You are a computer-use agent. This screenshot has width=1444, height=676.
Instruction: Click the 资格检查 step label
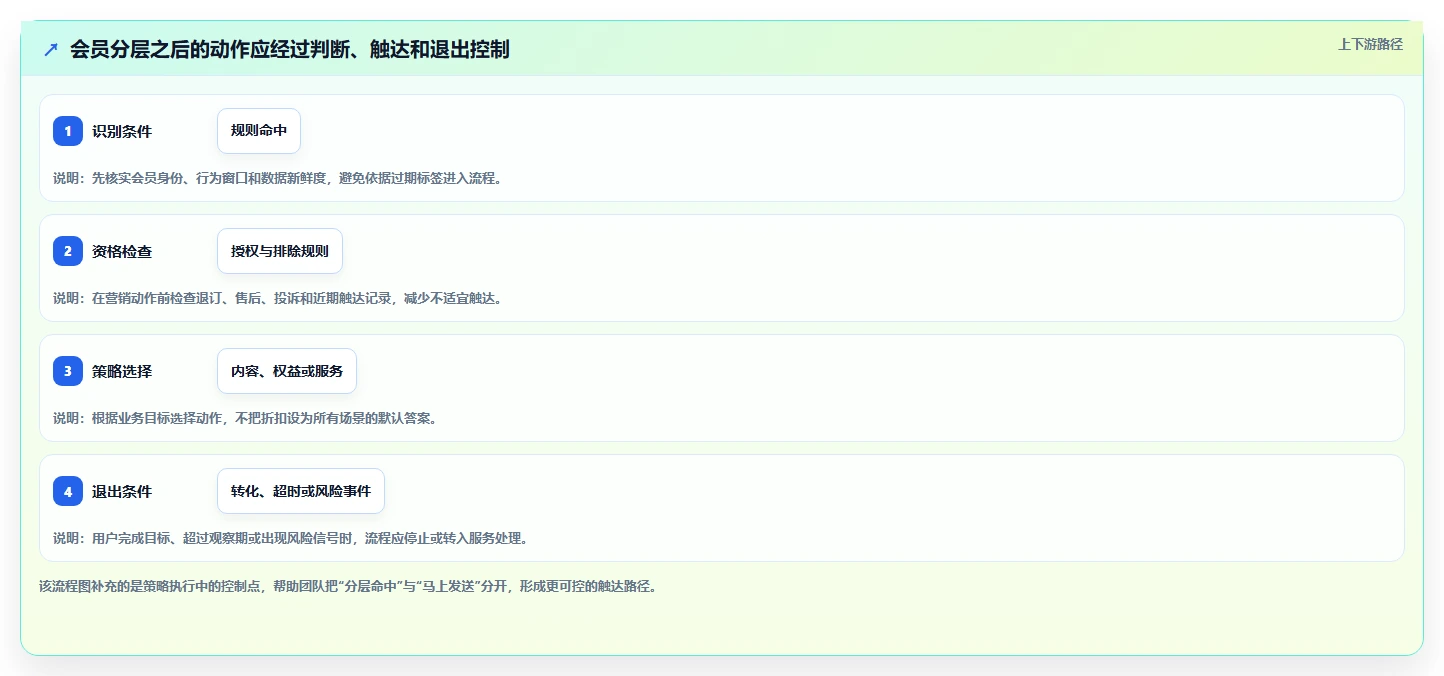(x=122, y=251)
